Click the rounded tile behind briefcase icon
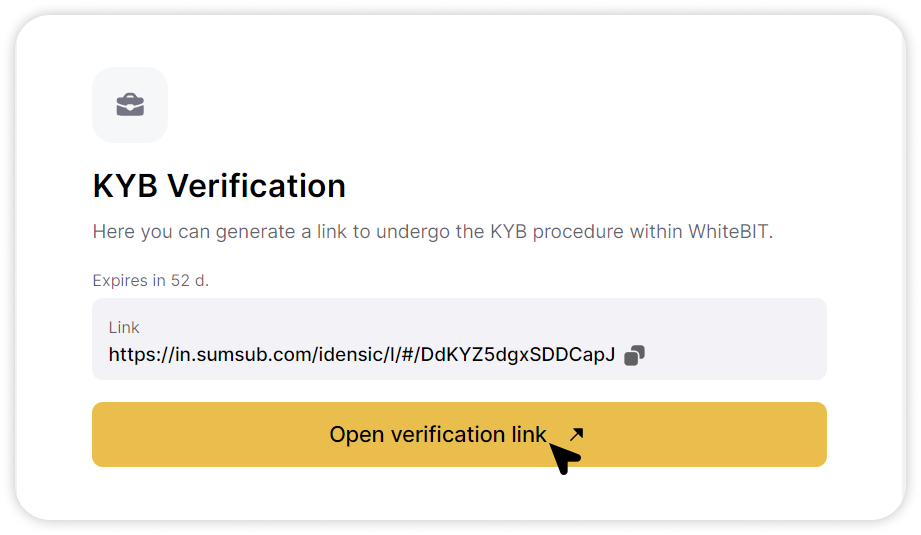Image resolution: width=921 pixels, height=535 pixels. [130, 105]
